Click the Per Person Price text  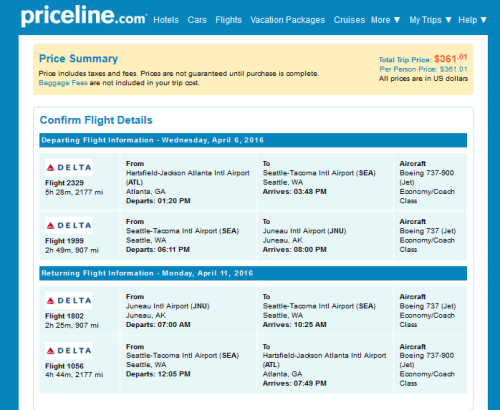pyautogui.click(x=423, y=69)
